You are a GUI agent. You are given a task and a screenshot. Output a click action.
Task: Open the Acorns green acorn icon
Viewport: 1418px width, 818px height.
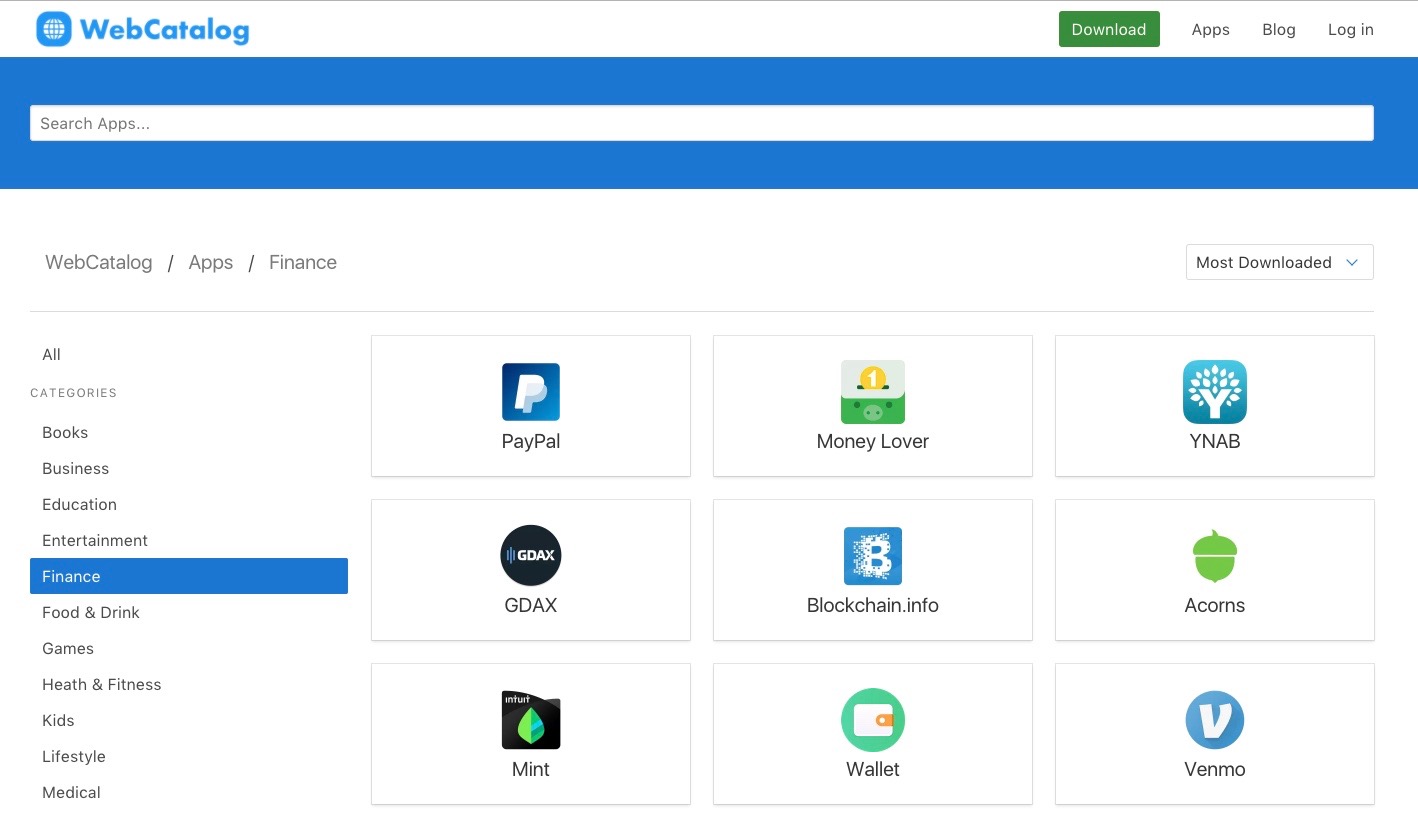coord(1215,556)
